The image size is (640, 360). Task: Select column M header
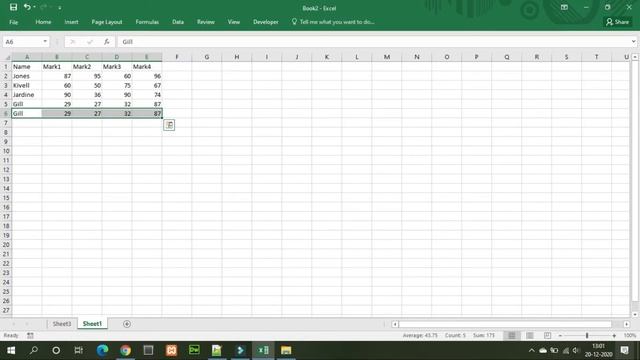coord(387,57)
